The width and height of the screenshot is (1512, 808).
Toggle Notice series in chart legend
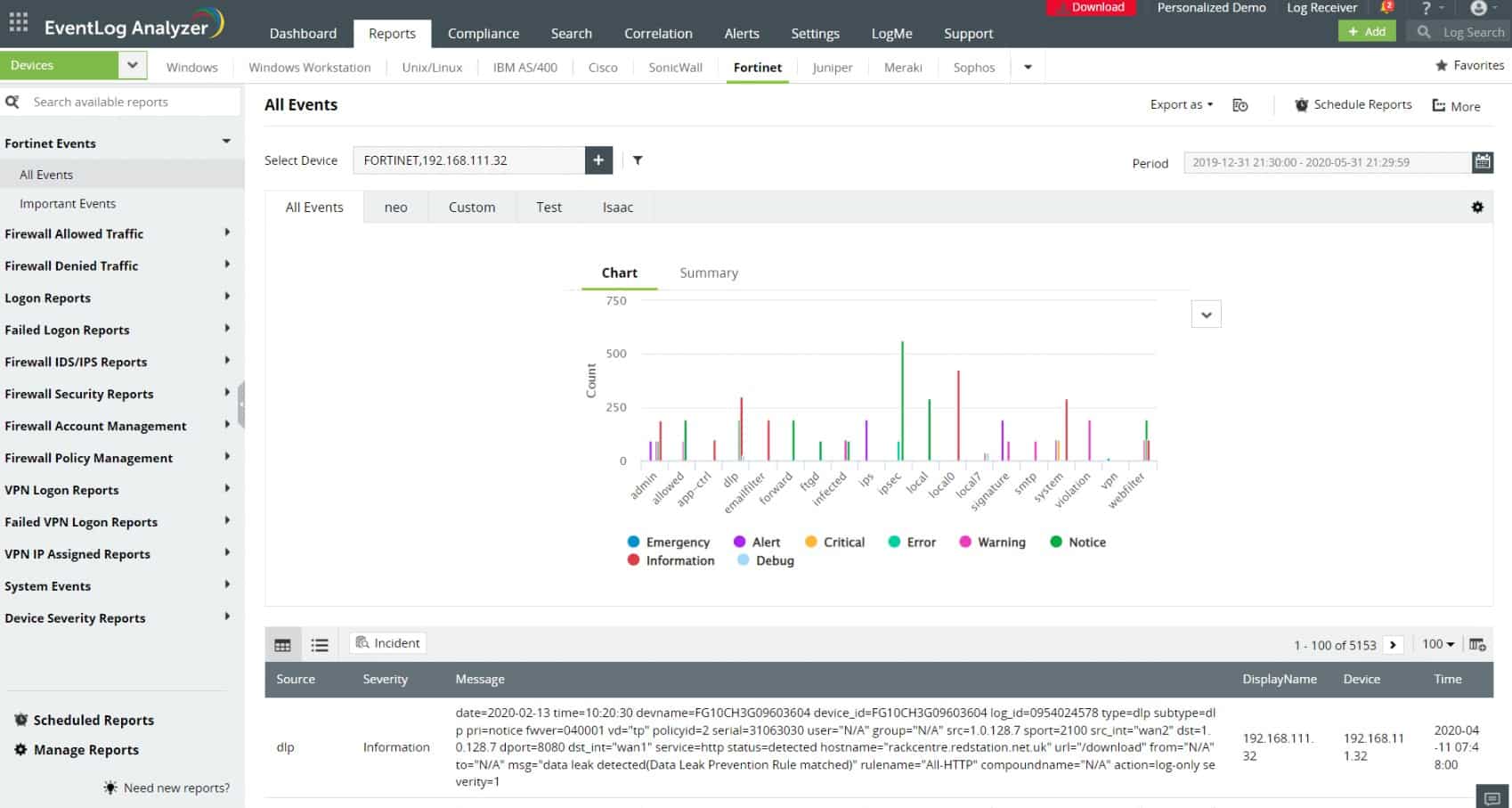coord(1077,542)
